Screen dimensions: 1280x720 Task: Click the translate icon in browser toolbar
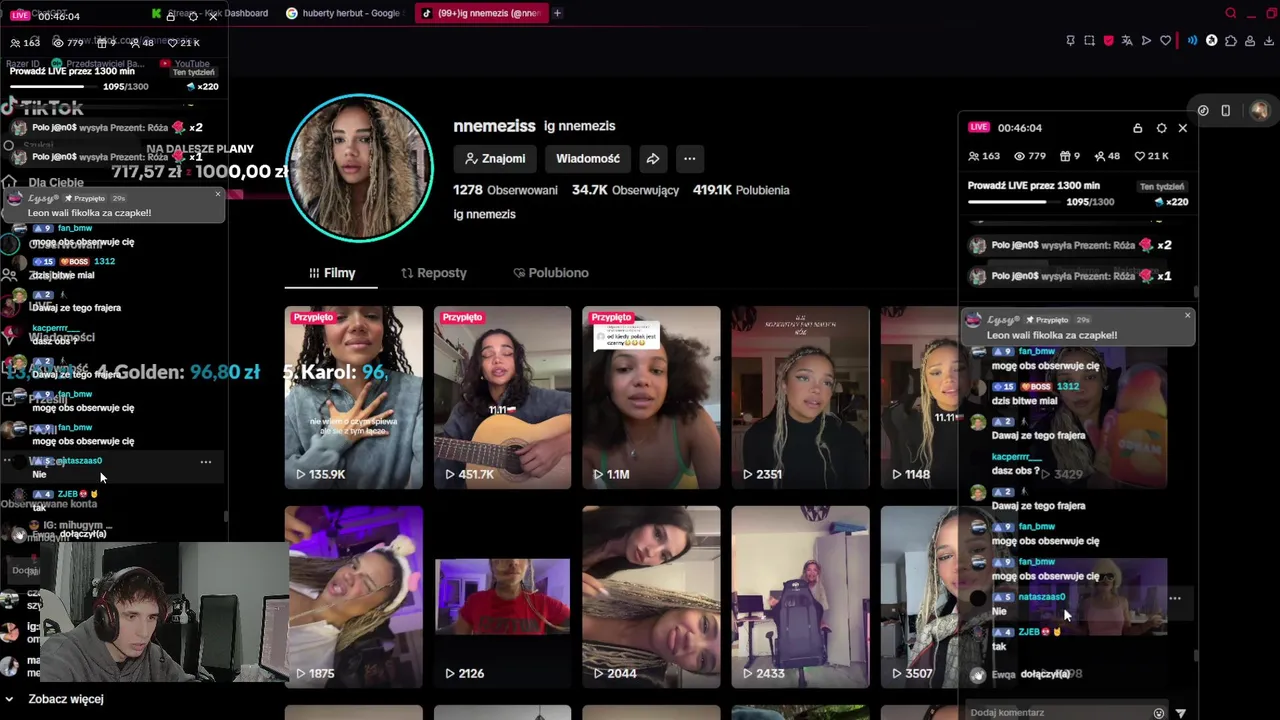click(1127, 41)
